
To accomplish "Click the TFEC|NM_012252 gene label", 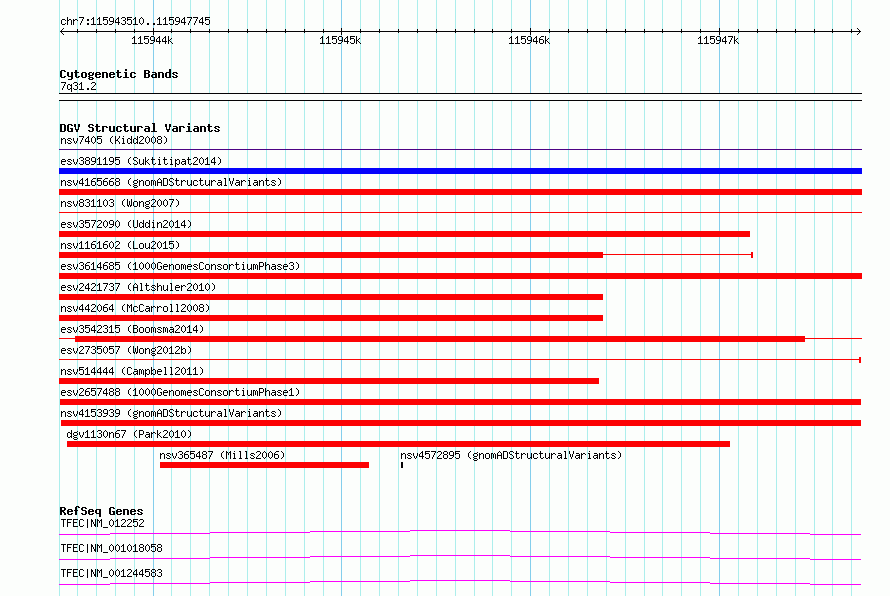I will pyautogui.click(x=102, y=523).
